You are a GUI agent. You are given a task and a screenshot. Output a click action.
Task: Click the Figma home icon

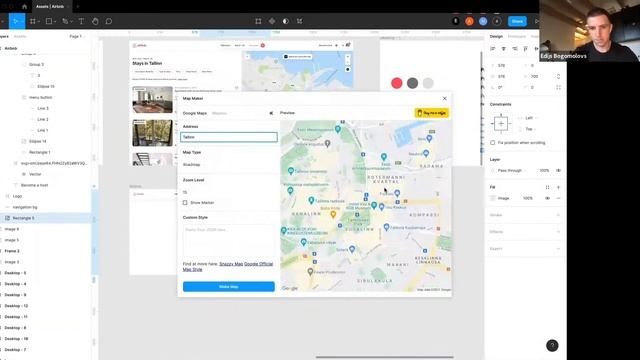click(24, 7)
